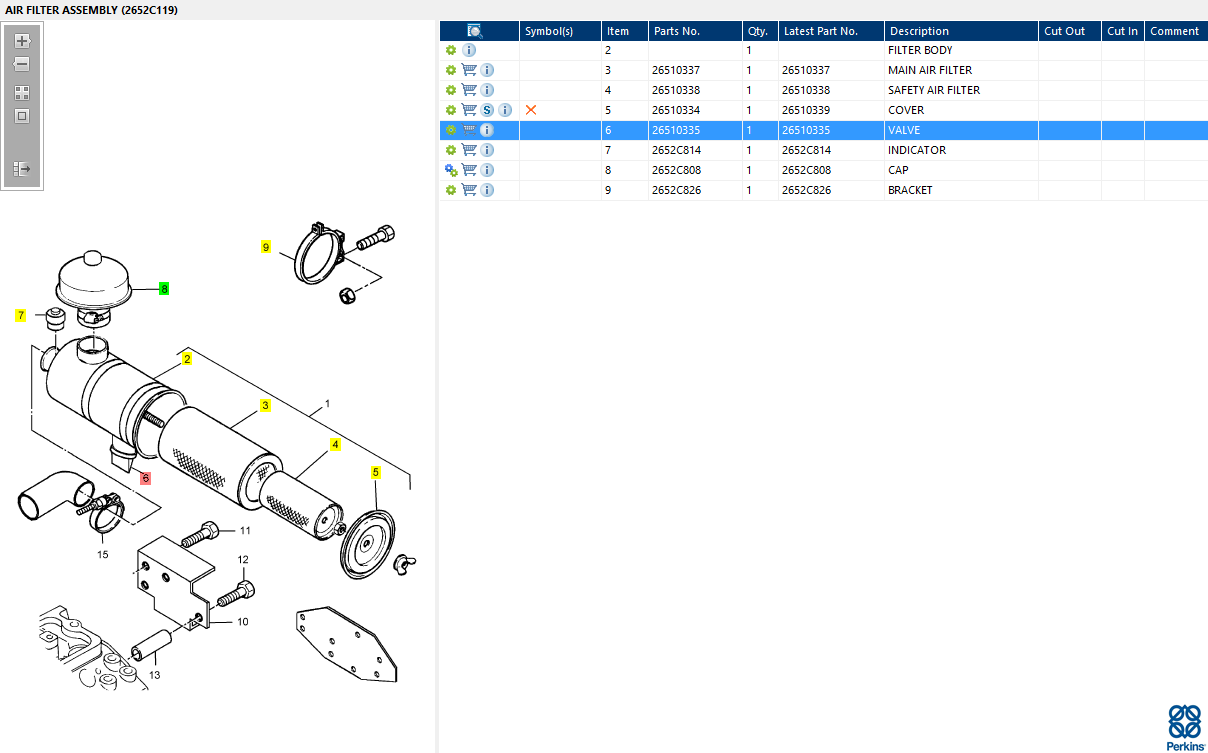Sort by Latest Part No. column header

click(x=831, y=31)
